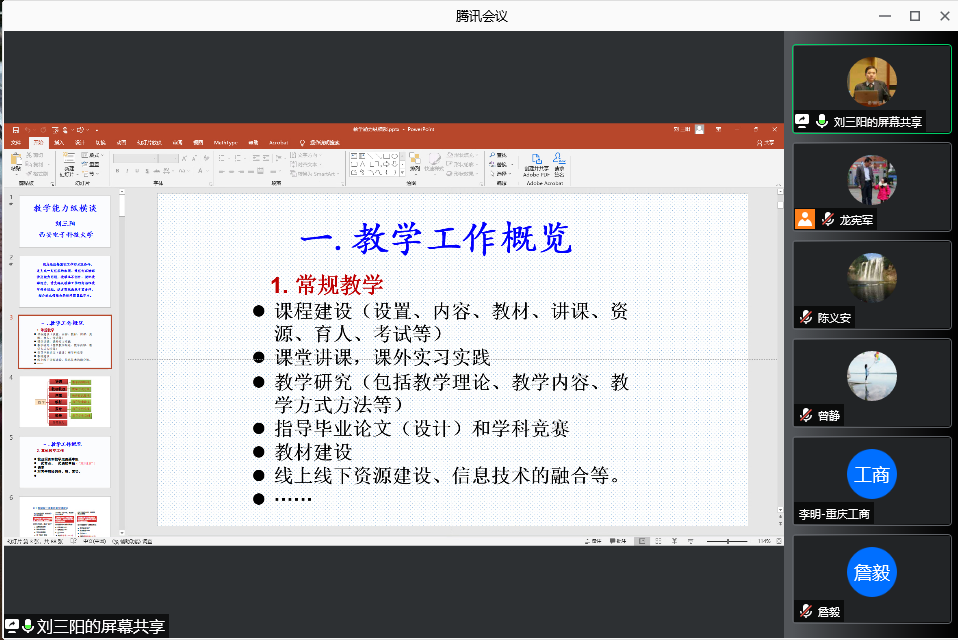Click the blue 詹毅 avatar circle
The height and width of the screenshot is (640, 958).
point(871,572)
